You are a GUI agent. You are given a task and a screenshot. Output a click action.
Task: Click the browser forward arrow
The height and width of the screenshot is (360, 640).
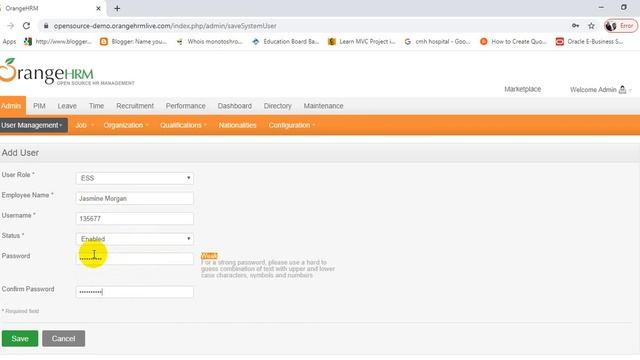click(11, 26)
